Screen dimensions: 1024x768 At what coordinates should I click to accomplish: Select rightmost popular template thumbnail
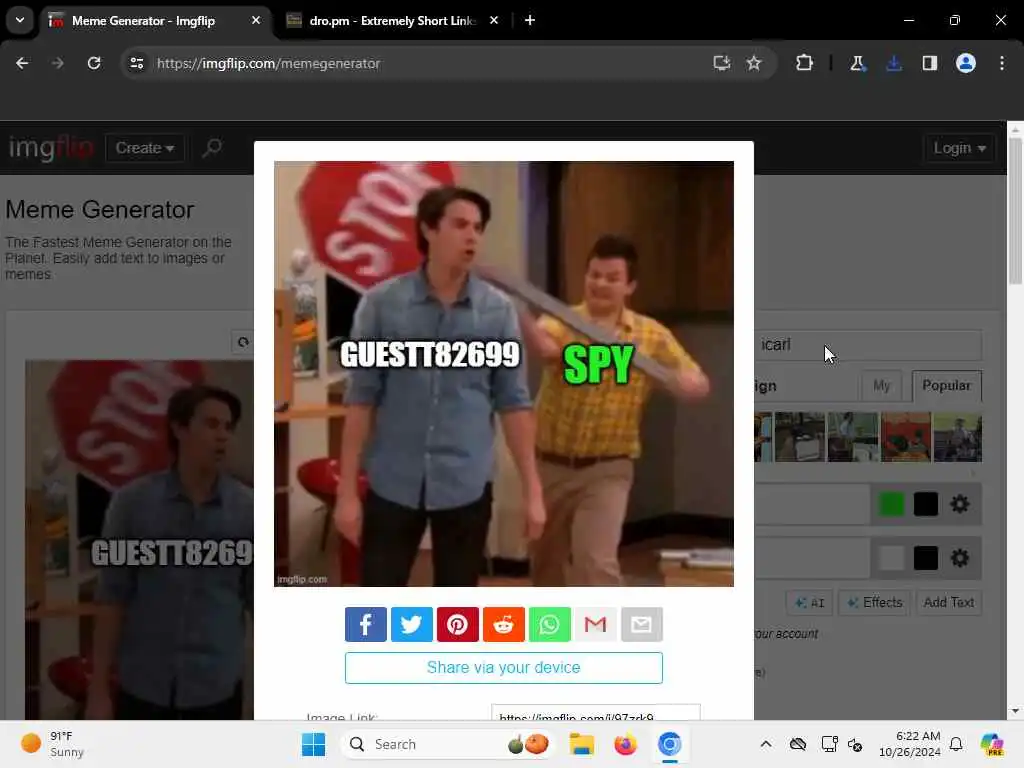(957, 437)
